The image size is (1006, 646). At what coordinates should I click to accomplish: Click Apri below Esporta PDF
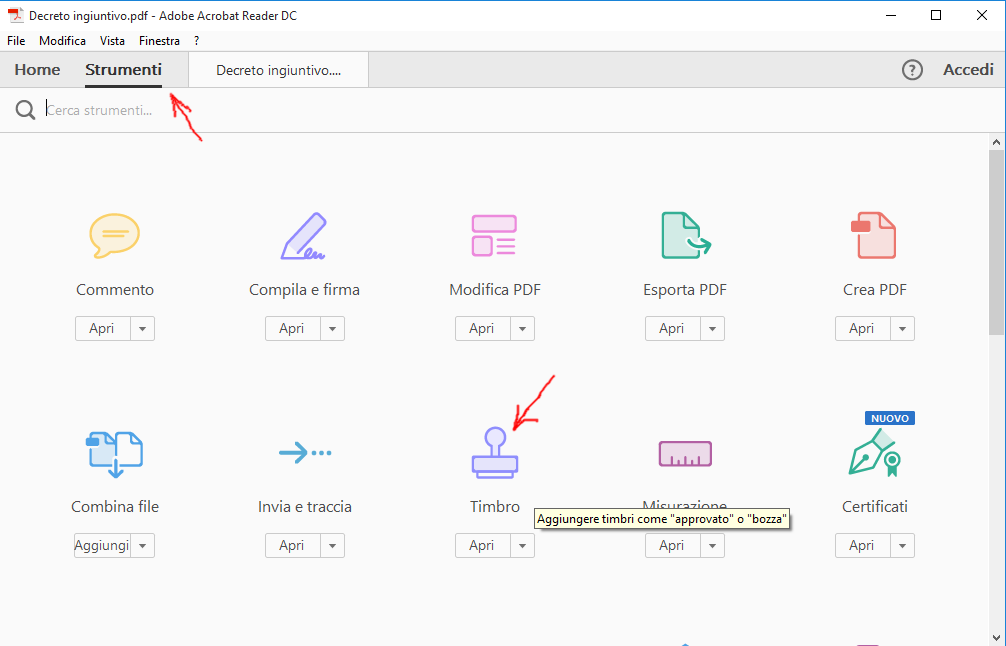(672, 328)
